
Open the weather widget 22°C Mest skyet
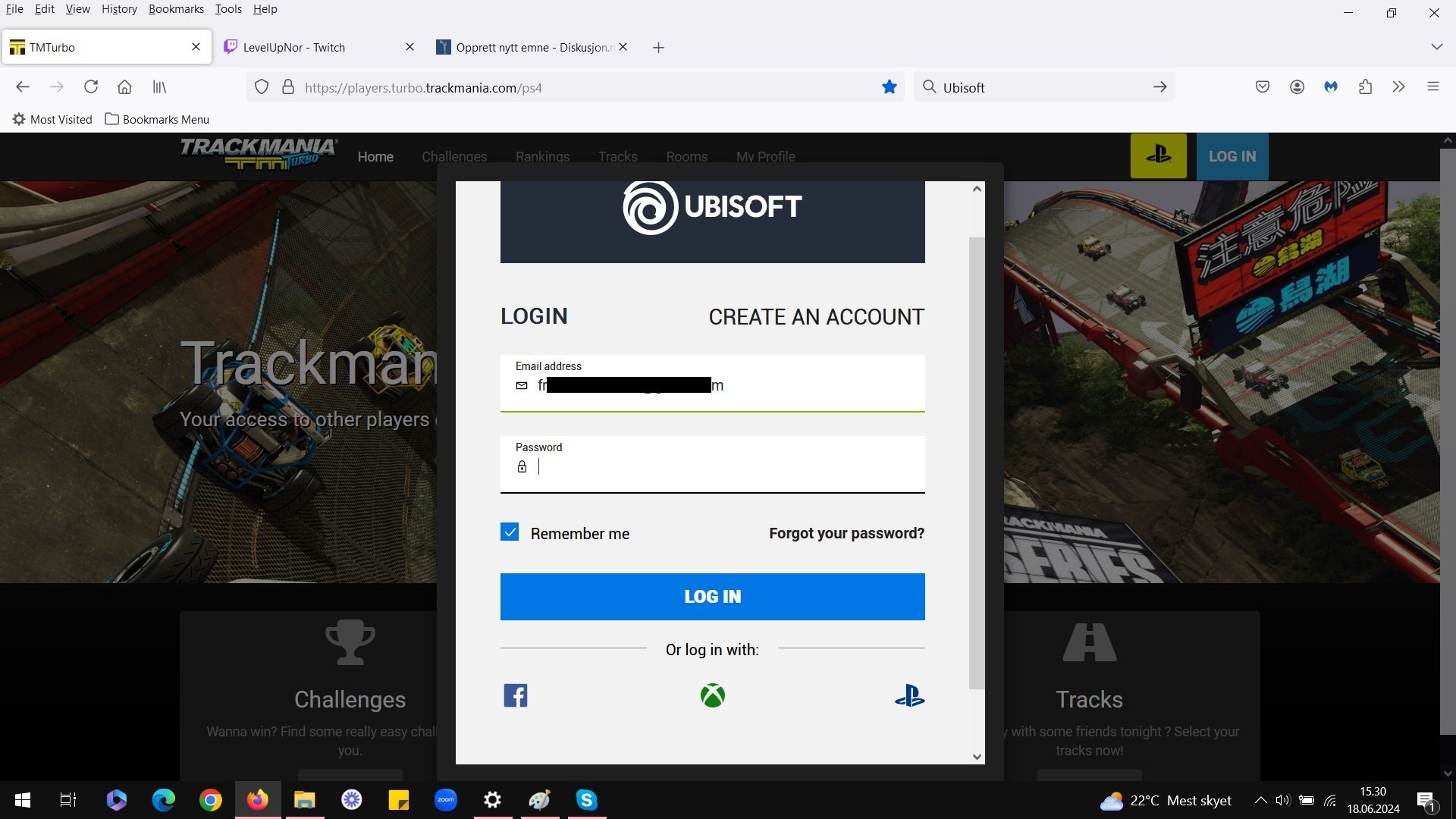point(1166,801)
